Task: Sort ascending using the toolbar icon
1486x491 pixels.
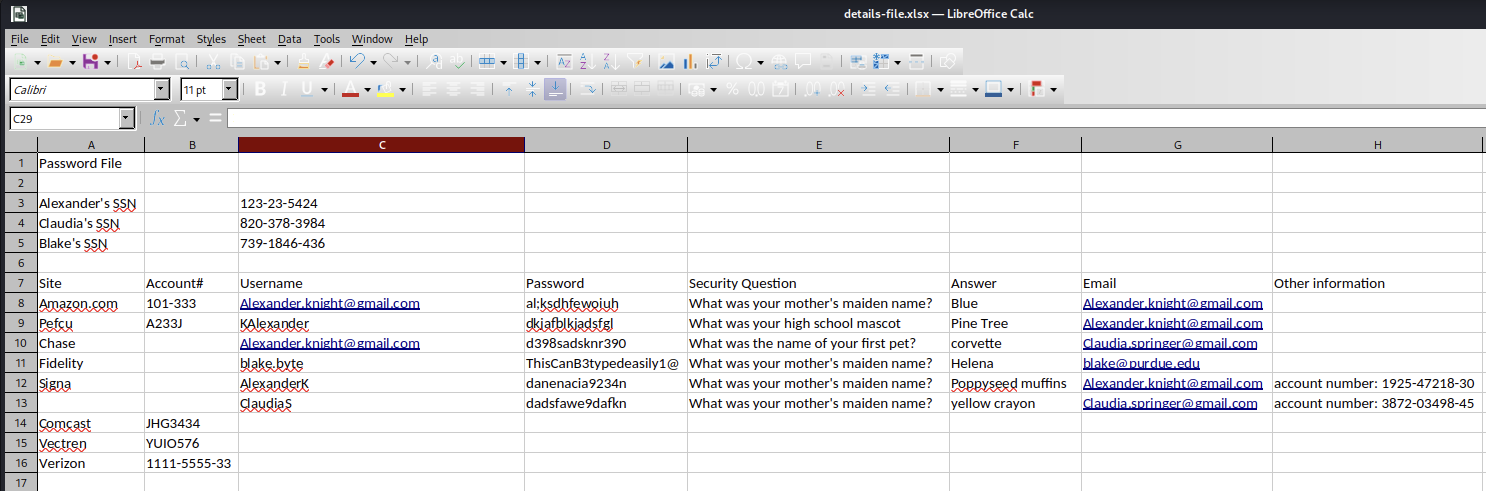Action: coord(587,62)
